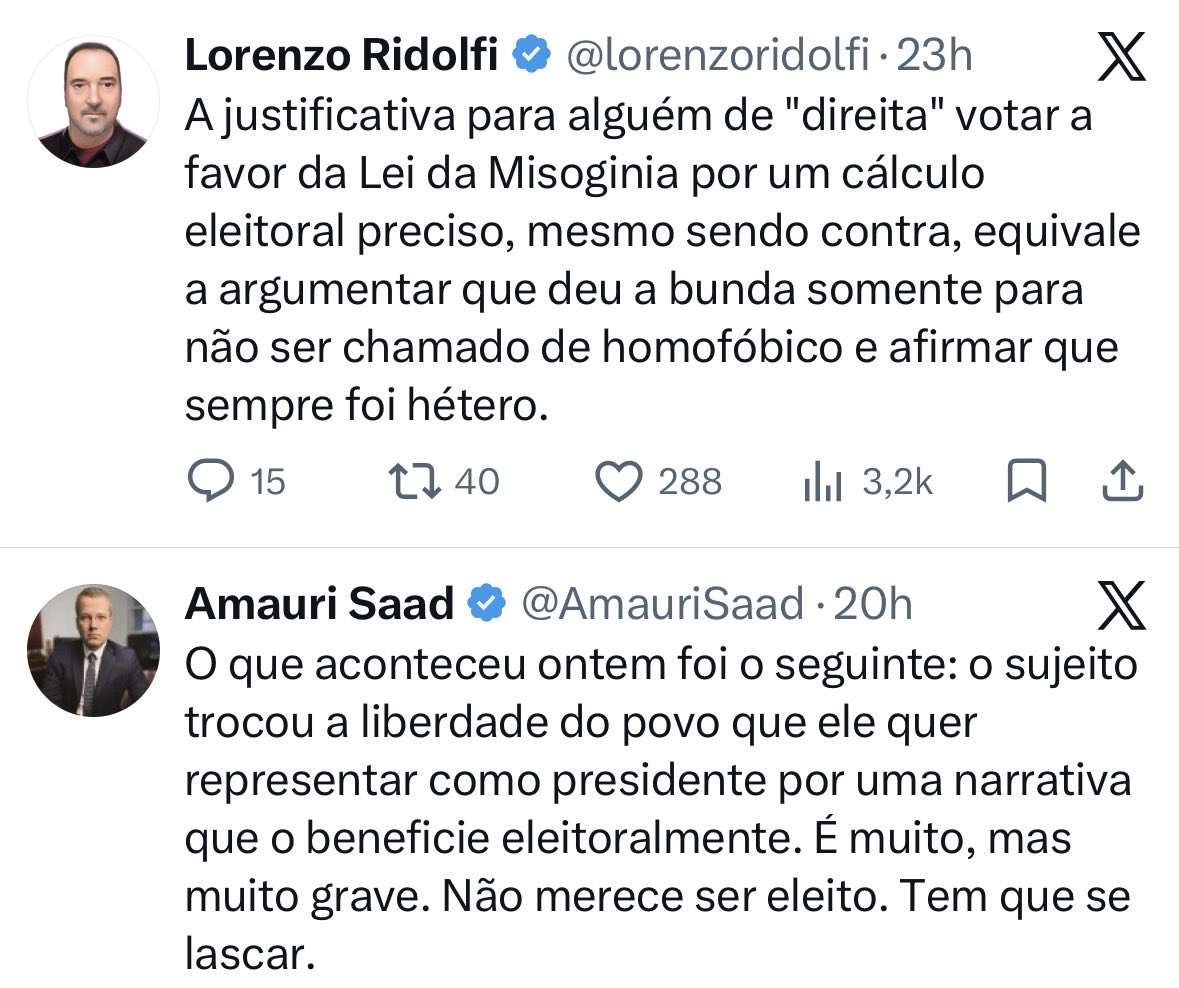This screenshot has height=988, width=1179.
Task: Open the 20h timestamp on Amauri's tweet
Action: click(873, 604)
